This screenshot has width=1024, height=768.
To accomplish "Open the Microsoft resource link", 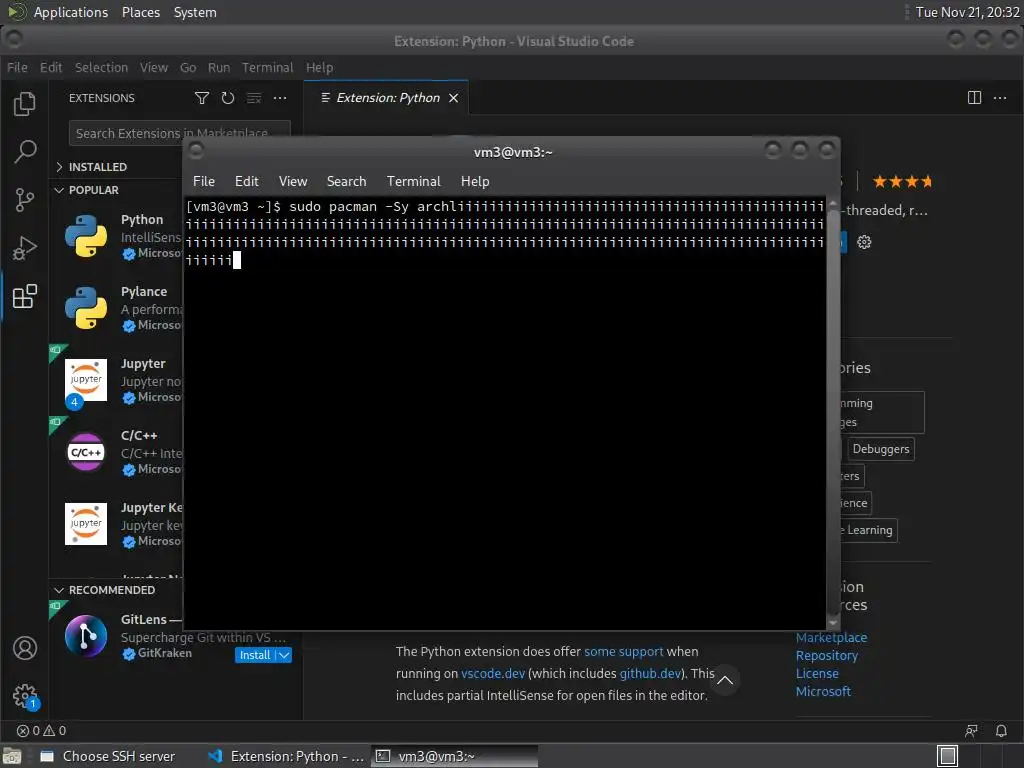I will pyautogui.click(x=823, y=692).
